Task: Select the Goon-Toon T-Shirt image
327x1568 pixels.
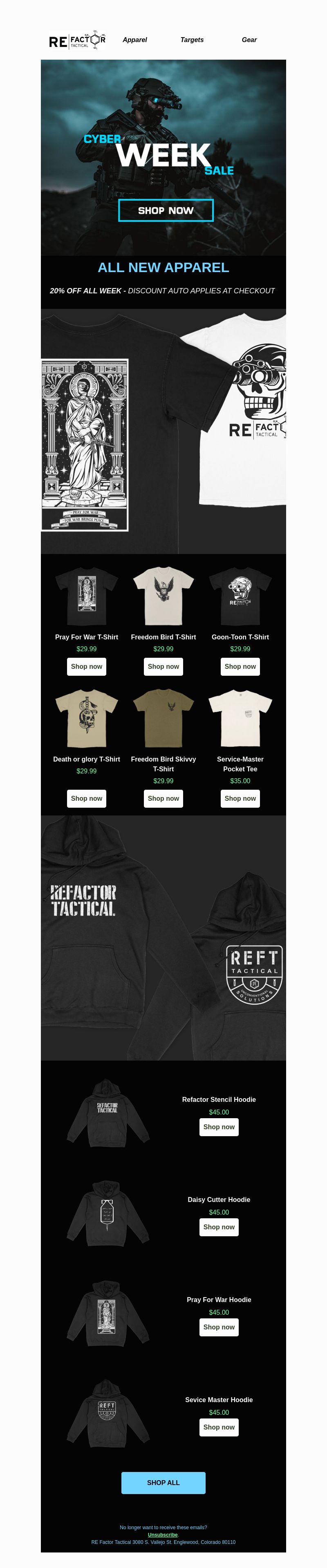Action: pyautogui.click(x=240, y=596)
